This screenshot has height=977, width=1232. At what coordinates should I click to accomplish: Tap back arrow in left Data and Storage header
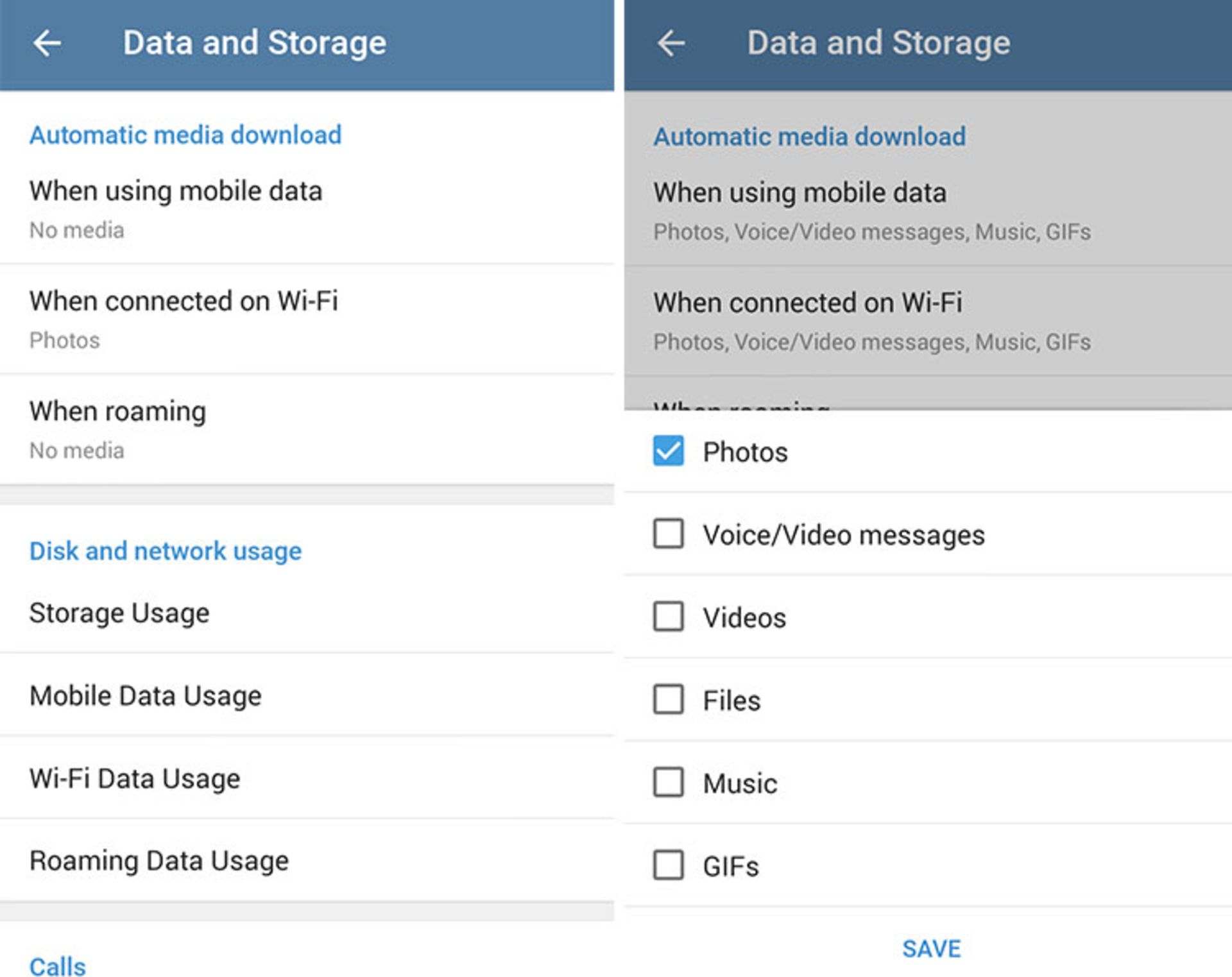point(47,44)
